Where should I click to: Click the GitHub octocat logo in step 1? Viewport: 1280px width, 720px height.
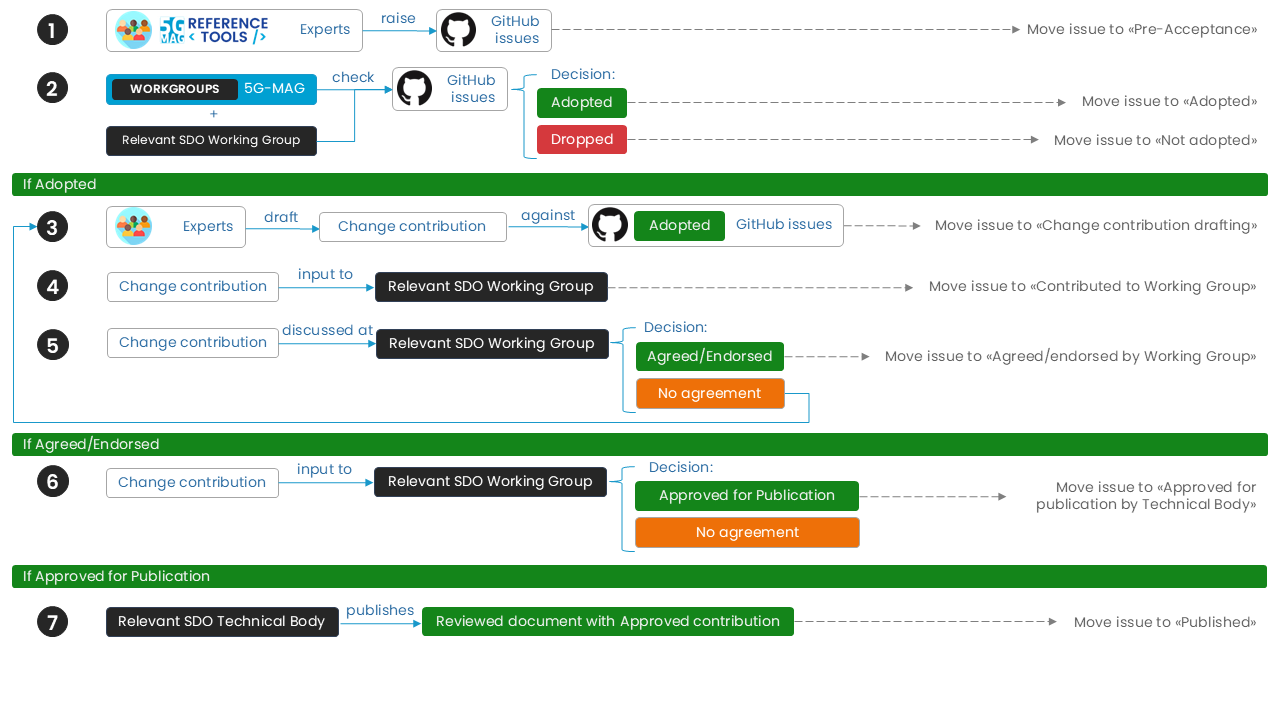[x=459, y=30]
